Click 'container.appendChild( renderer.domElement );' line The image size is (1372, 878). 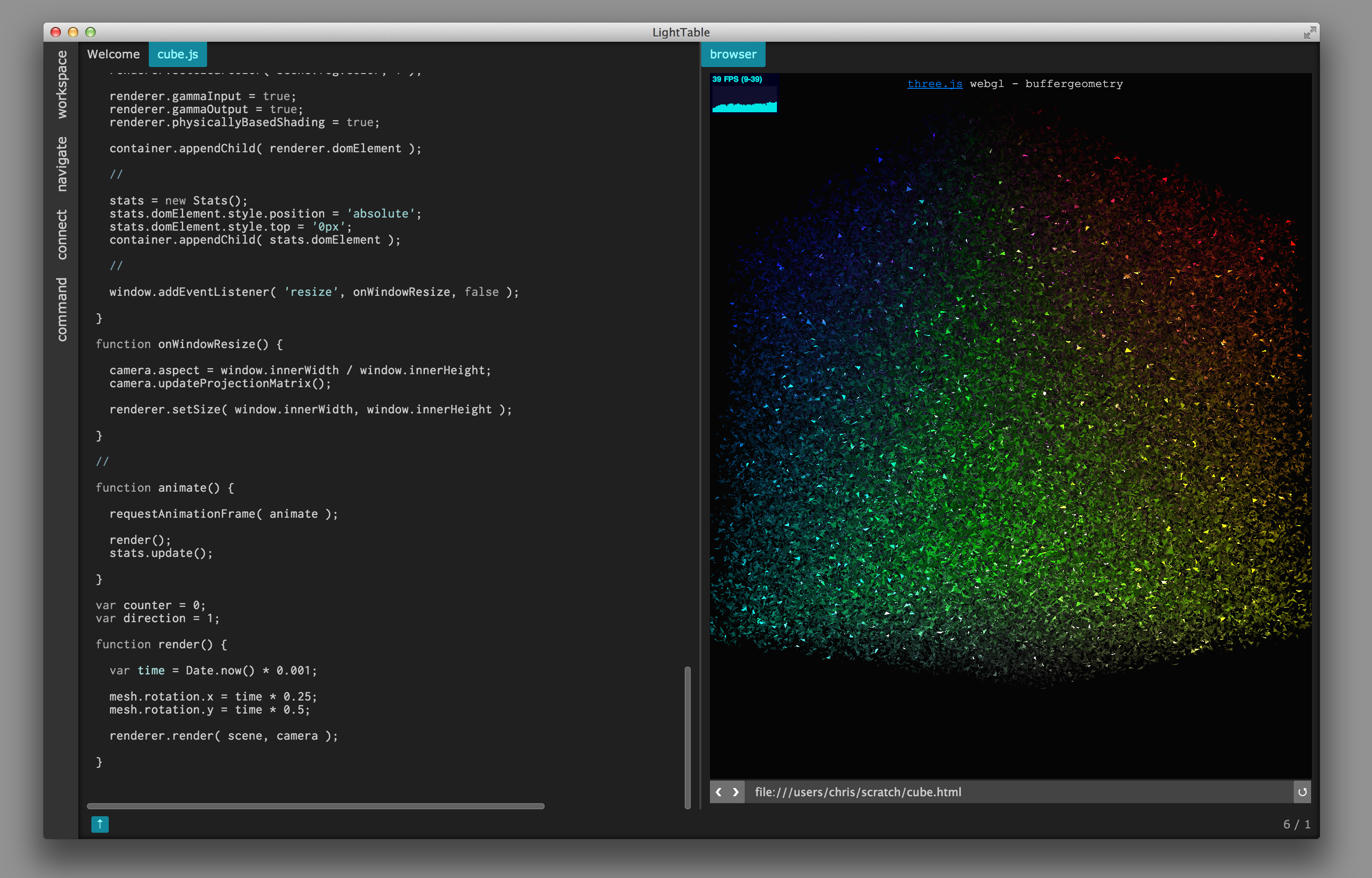click(x=266, y=148)
